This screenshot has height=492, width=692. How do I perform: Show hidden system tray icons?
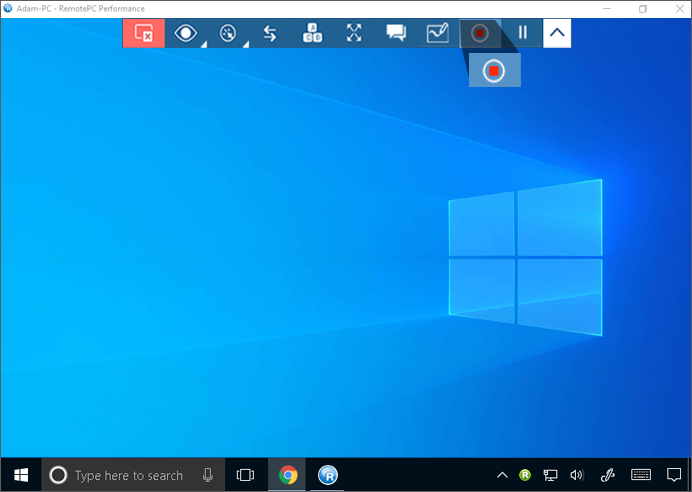502,475
